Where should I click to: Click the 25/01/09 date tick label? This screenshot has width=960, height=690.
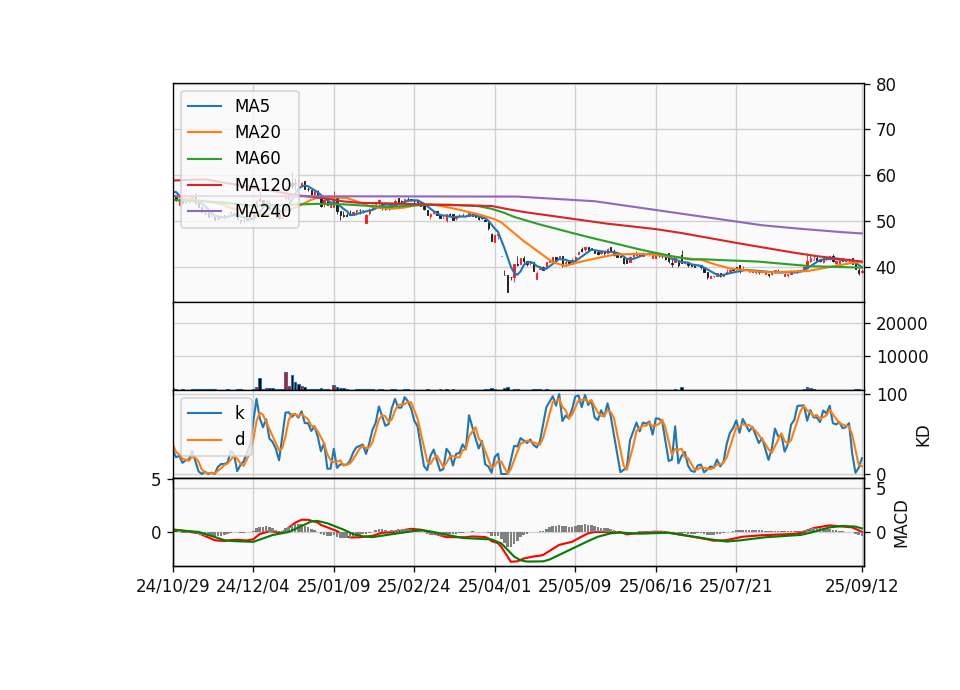pyautogui.click(x=334, y=586)
